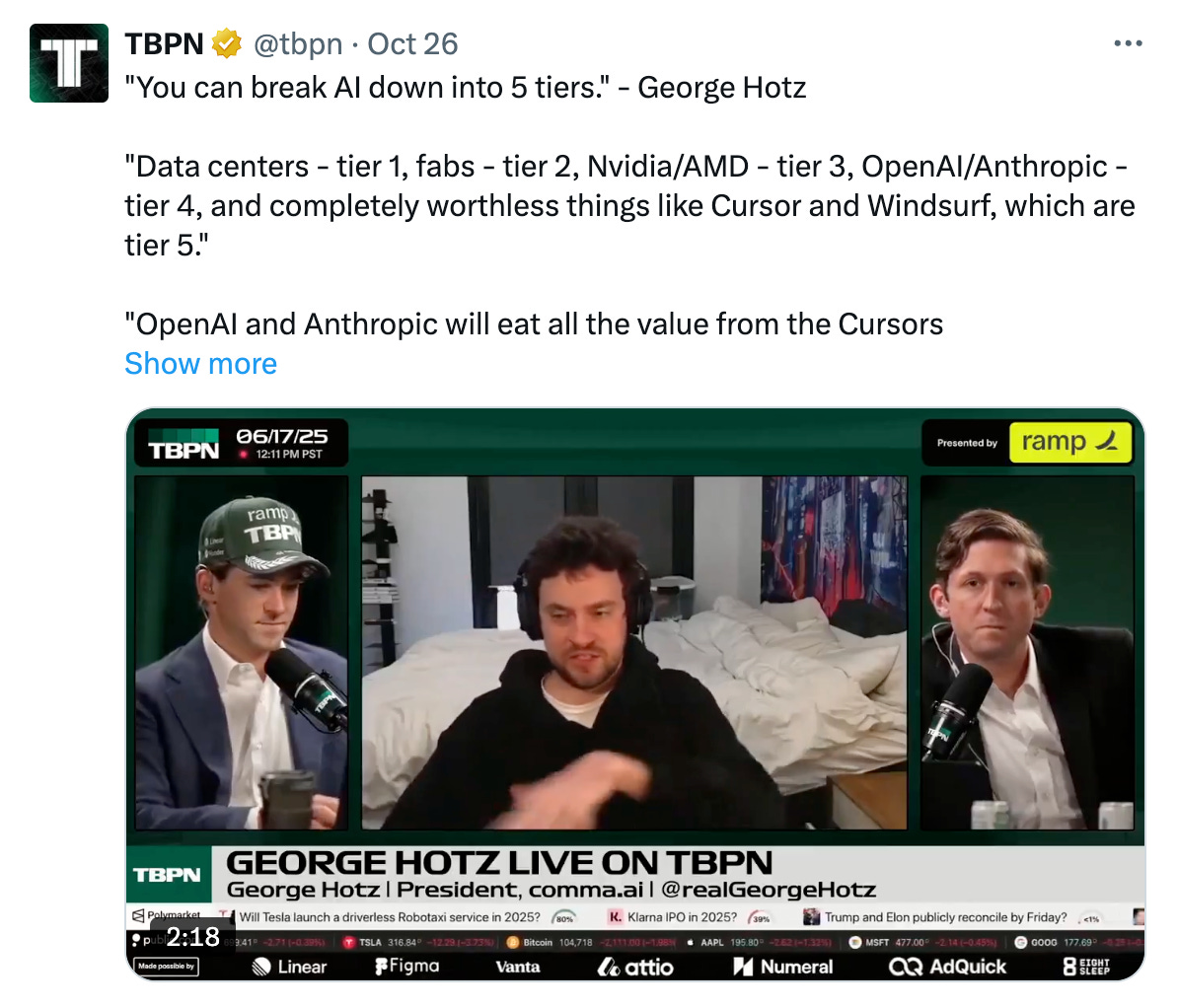Screen dimensions: 1178x1008
Task: Click the 2:18 video duration badge
Action: (x=193, y=937)
